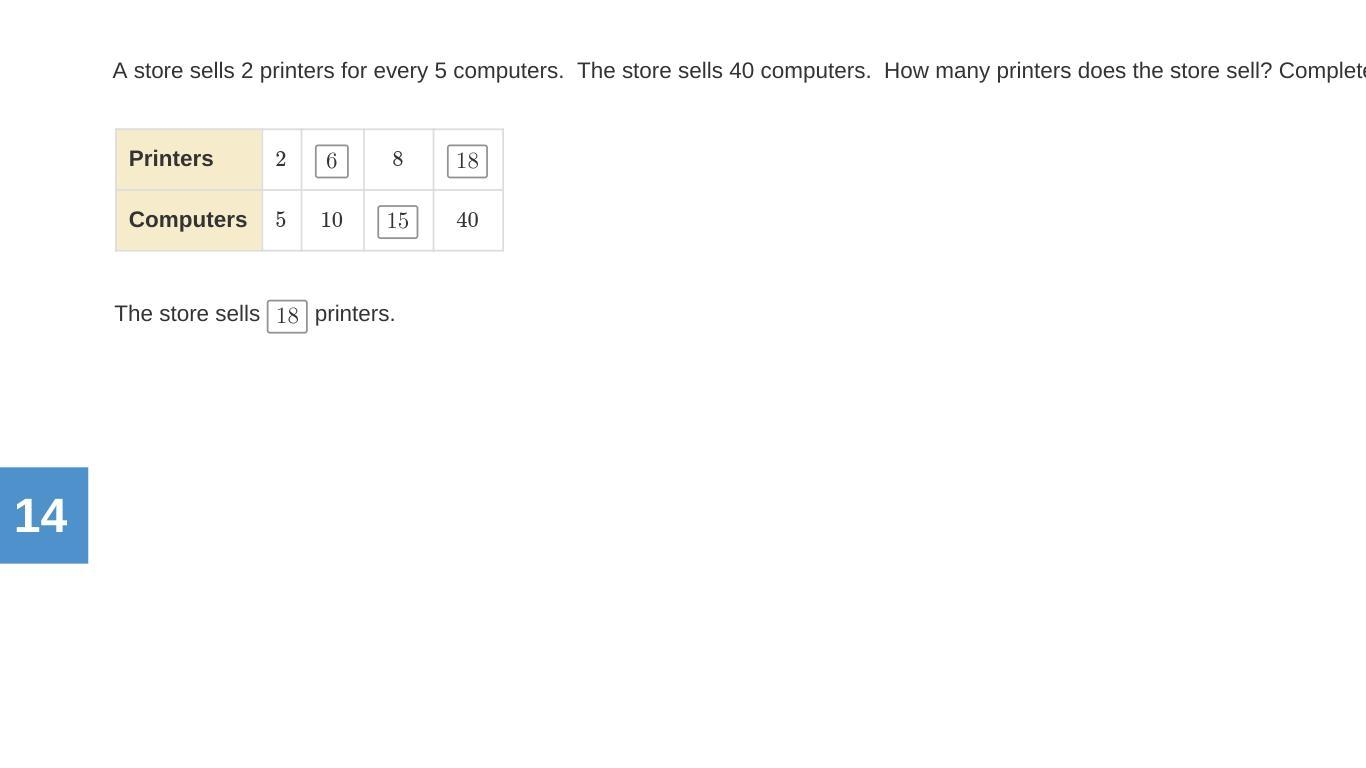The height and width of the screenshot is (768, 1366).
Task: Click the table cell showing 2 printers
Action: click(x=281, y=159)
